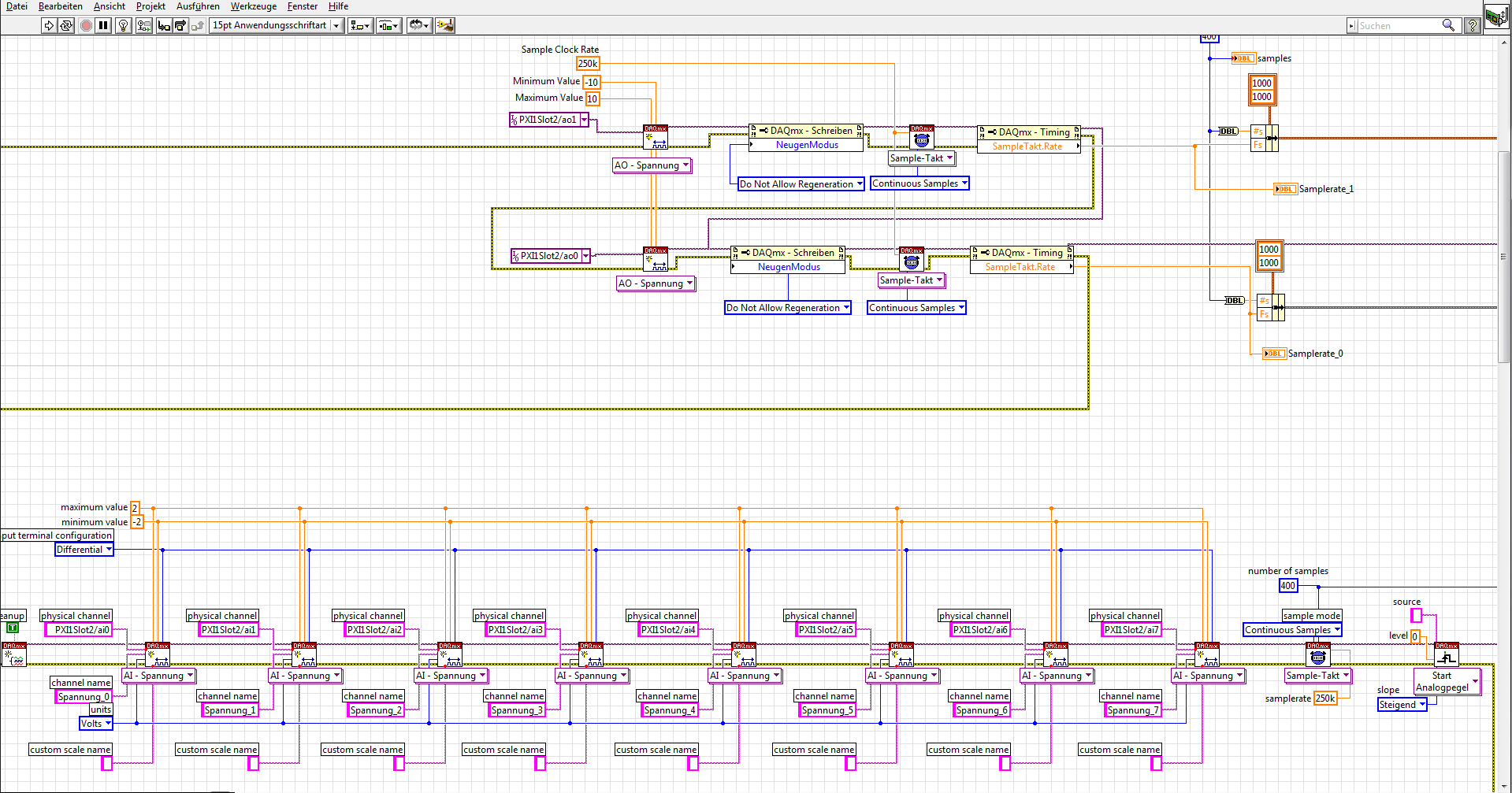
Task: Click the Run arrow in the toolbar
Action: [49, 25]
